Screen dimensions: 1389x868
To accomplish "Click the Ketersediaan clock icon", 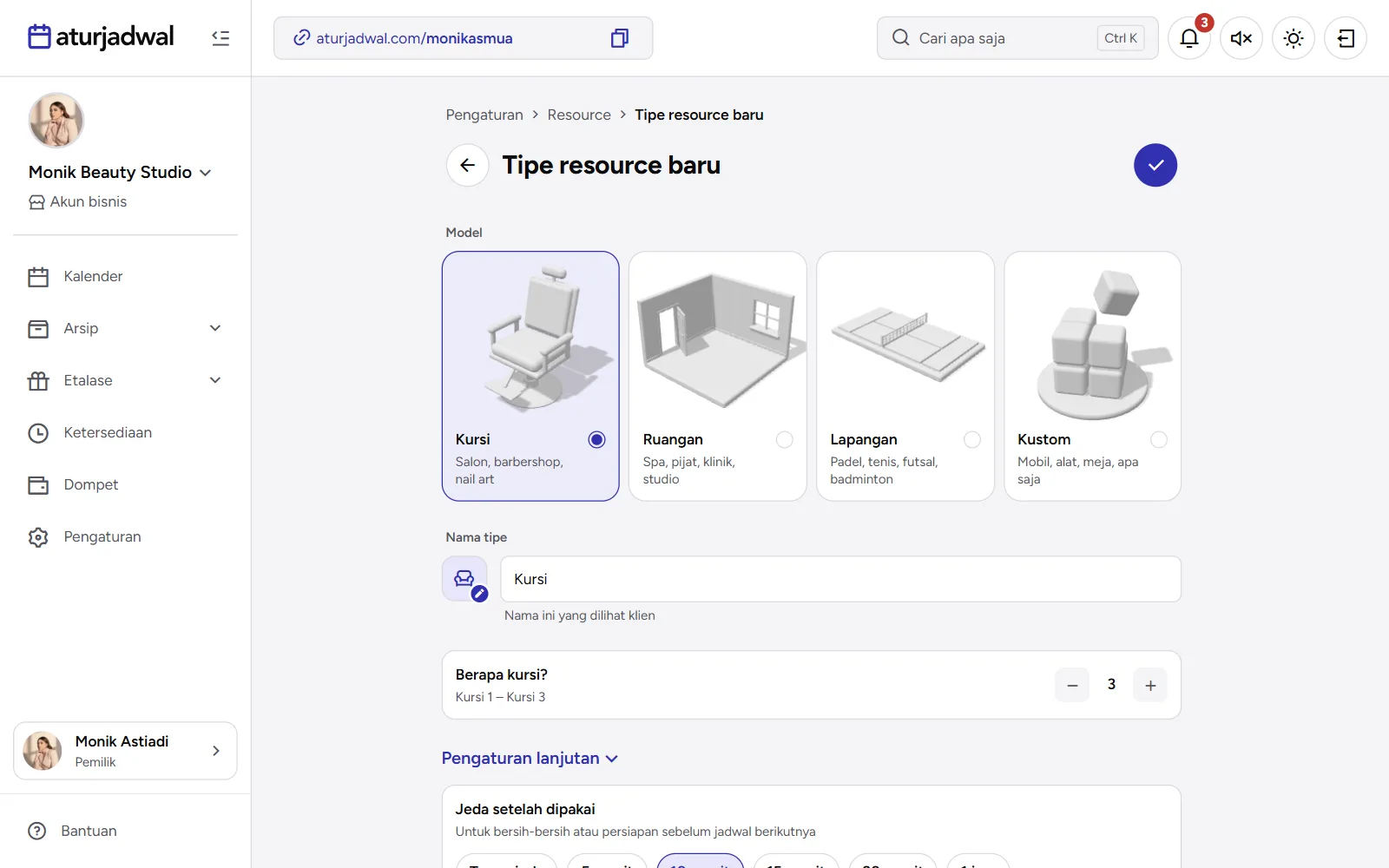I will [x=38, y=433].
